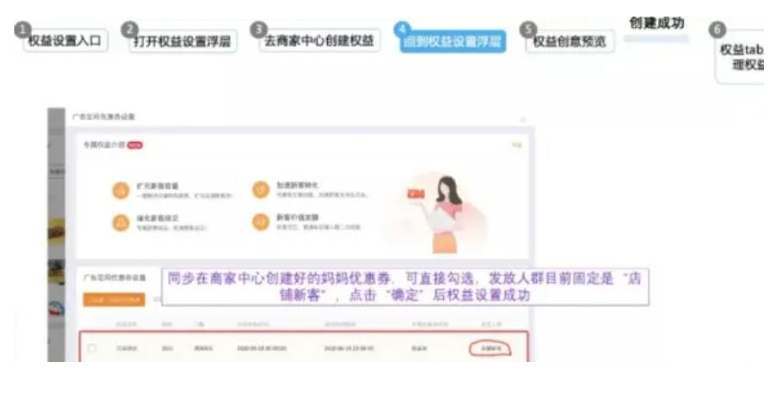
Task: Open step 权益创意预览
Action: (570, 41)
